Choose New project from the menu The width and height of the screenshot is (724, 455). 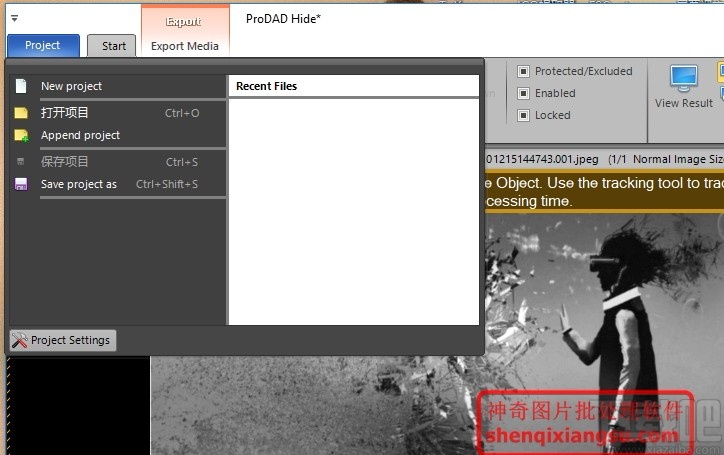118,86
